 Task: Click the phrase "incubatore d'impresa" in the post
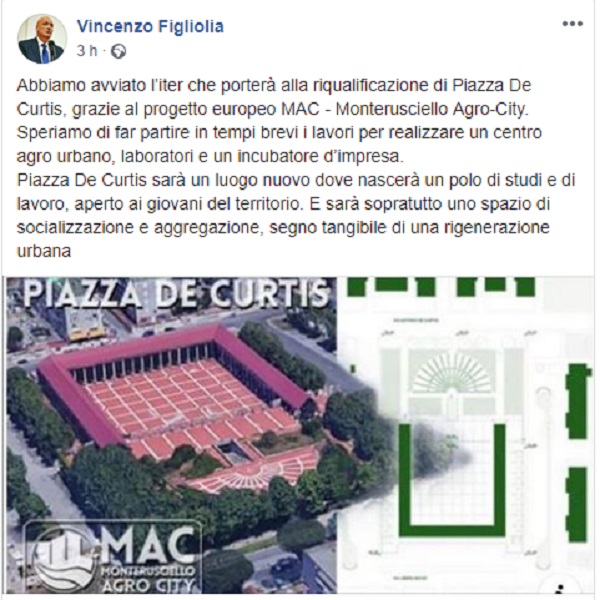[320, 157]
